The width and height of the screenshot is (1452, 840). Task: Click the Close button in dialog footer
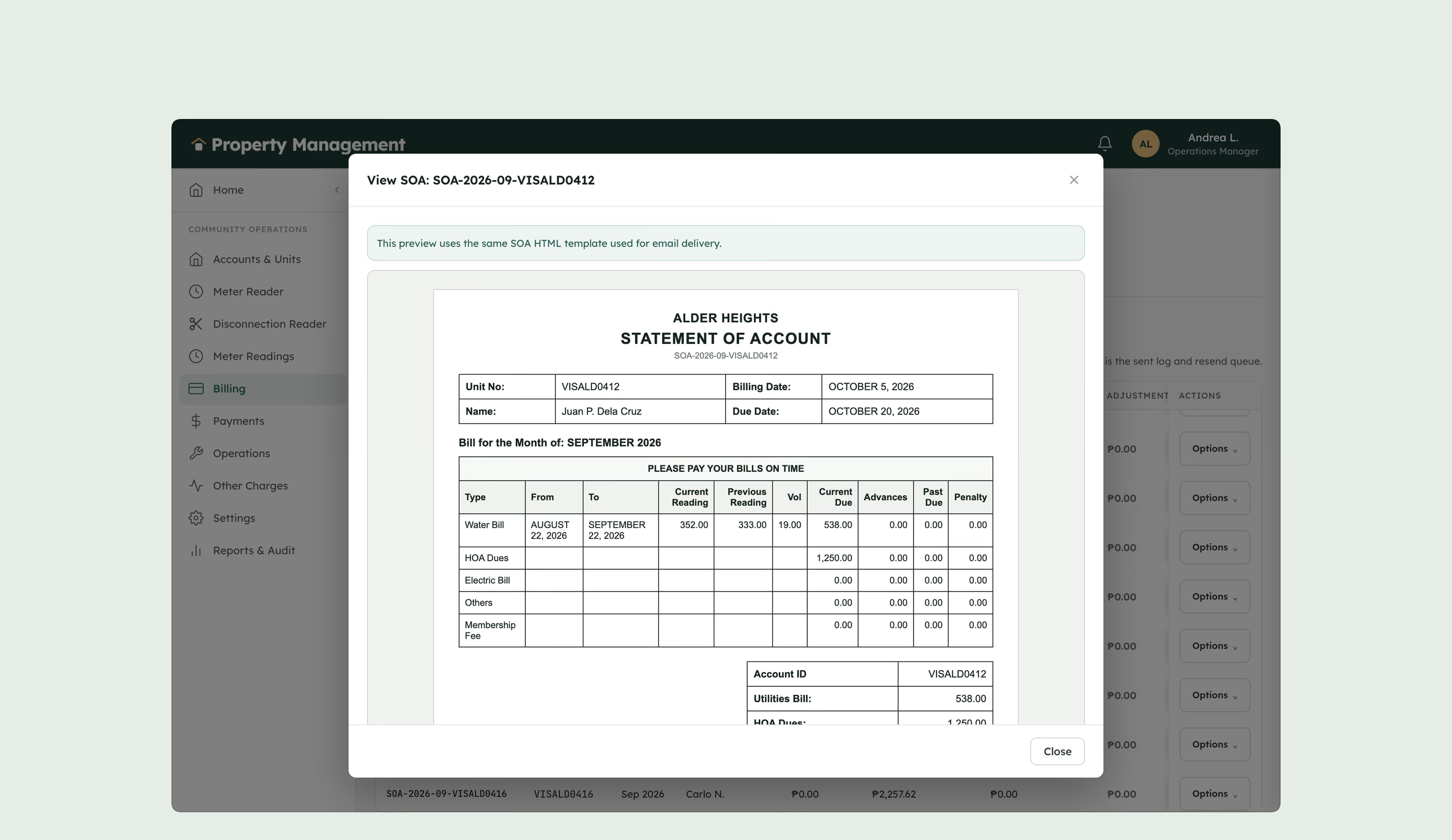tap(1057, 751)
